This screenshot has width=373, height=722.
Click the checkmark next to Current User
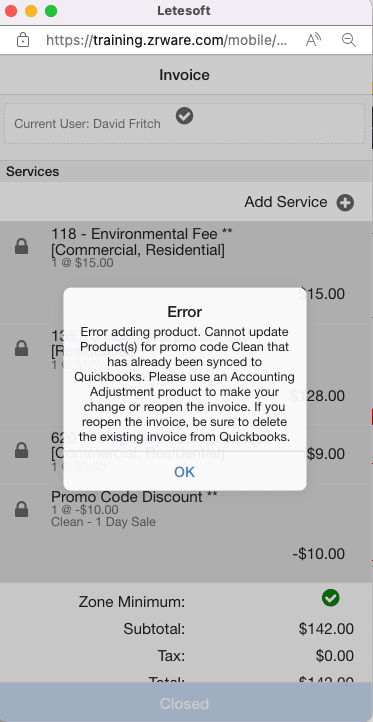[184, 116]
